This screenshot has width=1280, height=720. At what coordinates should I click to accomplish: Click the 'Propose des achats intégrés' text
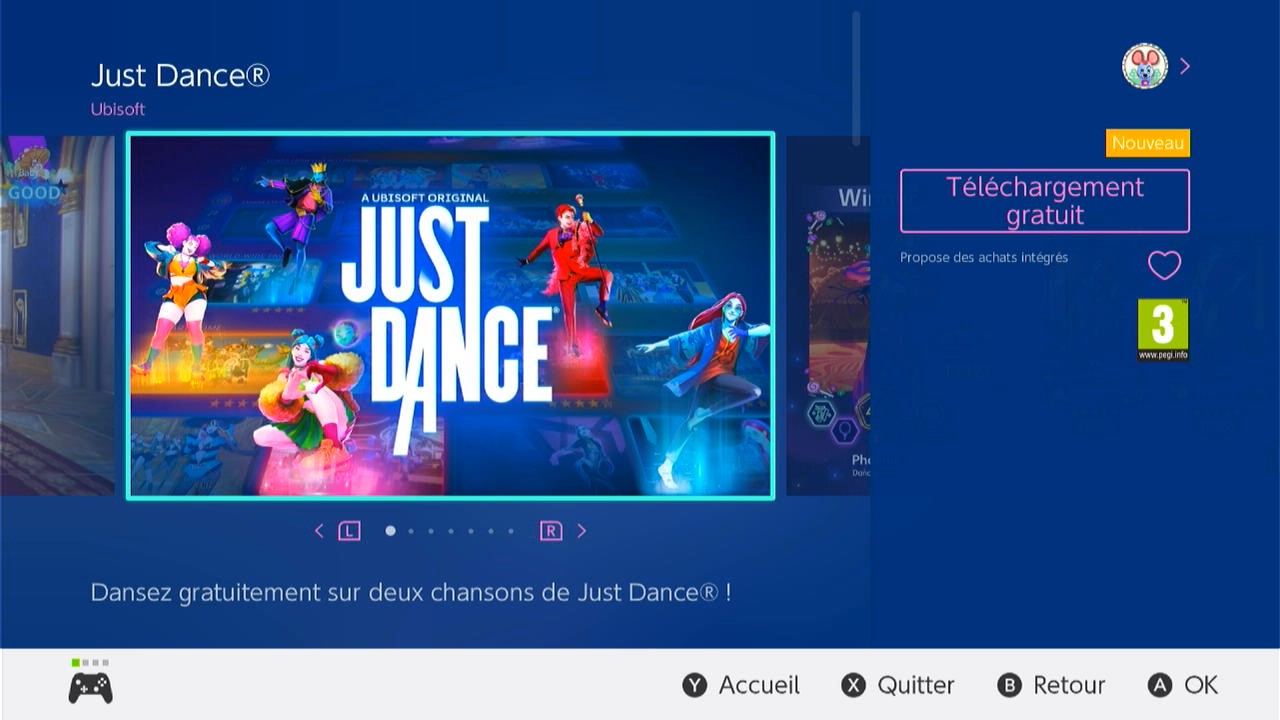pyautogui.click(x=984, y=257)
